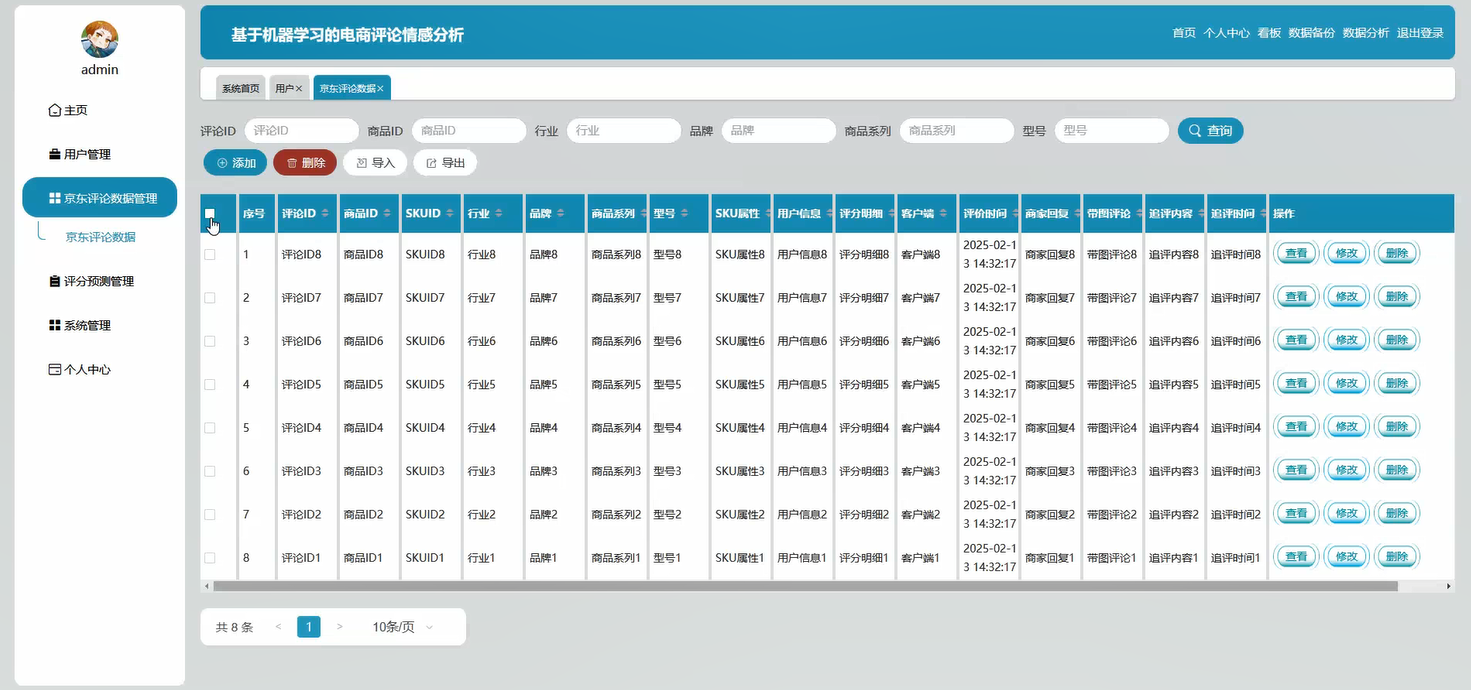Open 数据分析 in top navigation
The width and height of the screenshot is (1471, 690).
click(1366, 33)
